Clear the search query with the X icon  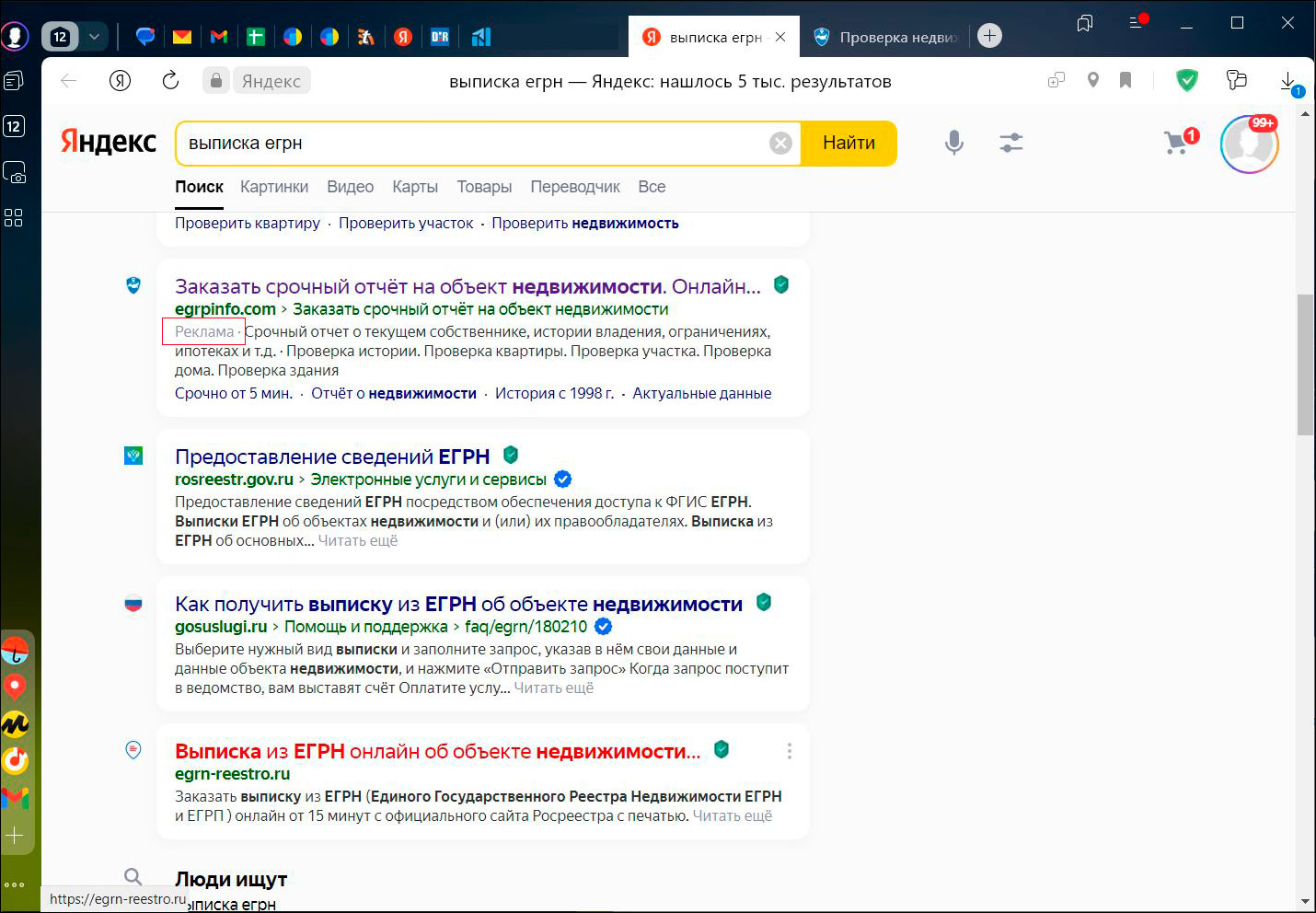click(780, 143)
